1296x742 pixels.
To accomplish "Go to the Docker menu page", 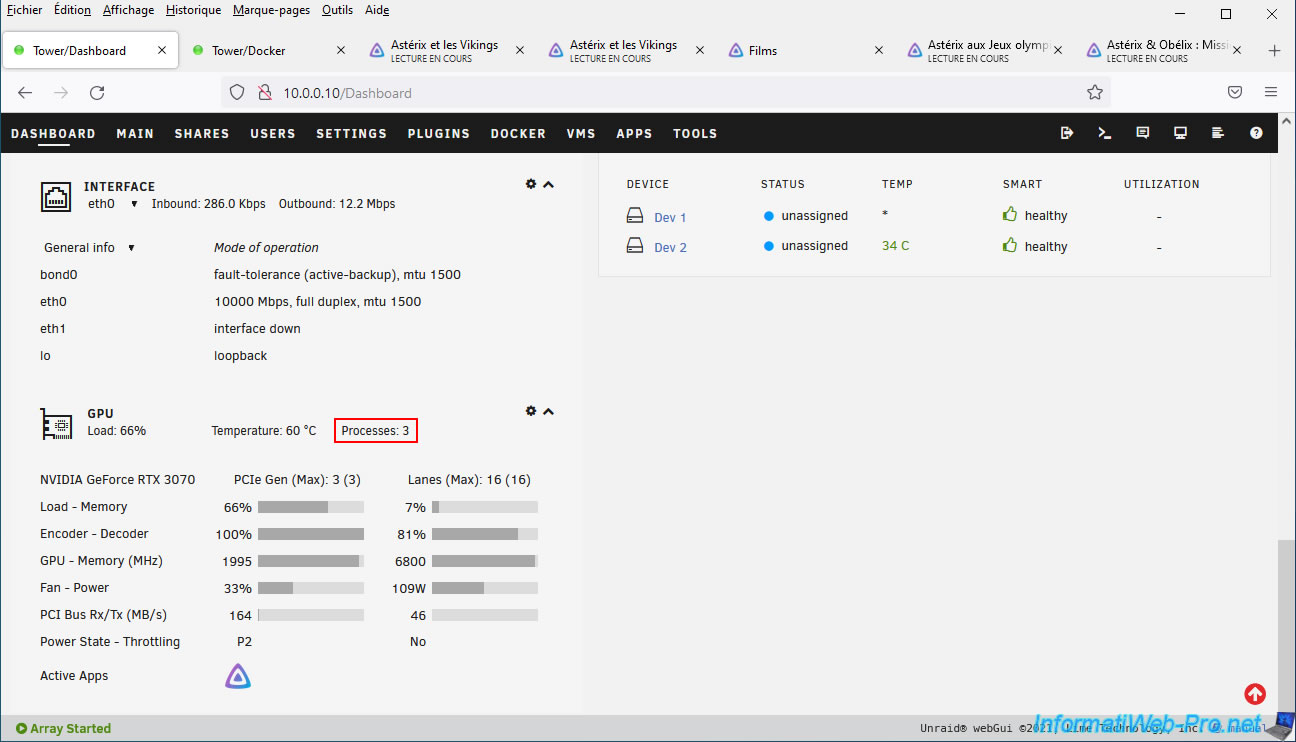I will 518,133.
